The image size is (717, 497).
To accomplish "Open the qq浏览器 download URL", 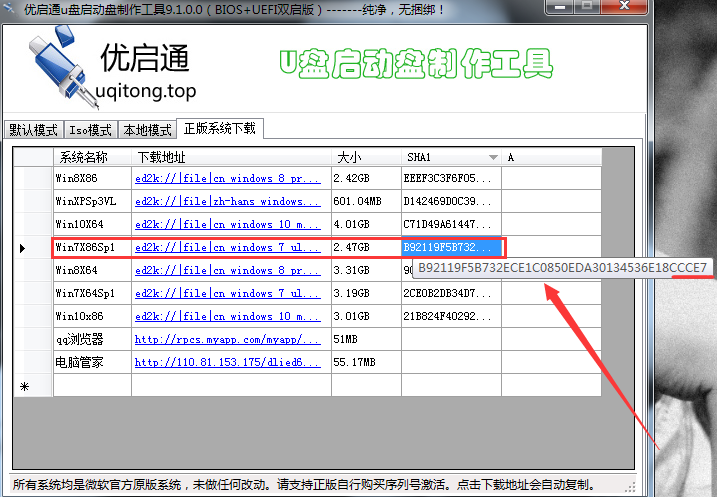I will 227,339.
